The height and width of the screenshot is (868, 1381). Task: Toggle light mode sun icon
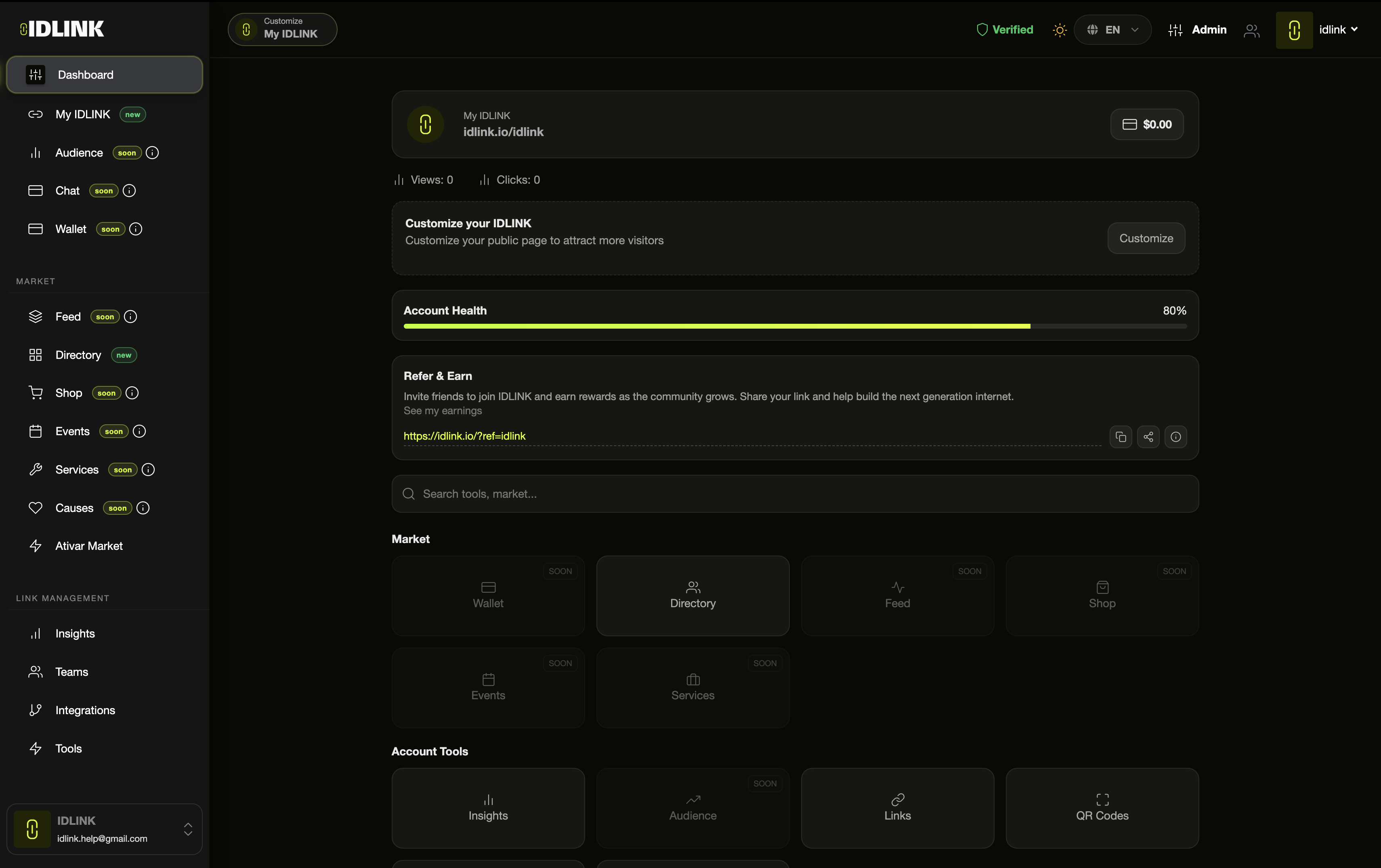click(x=1059, y=30)
